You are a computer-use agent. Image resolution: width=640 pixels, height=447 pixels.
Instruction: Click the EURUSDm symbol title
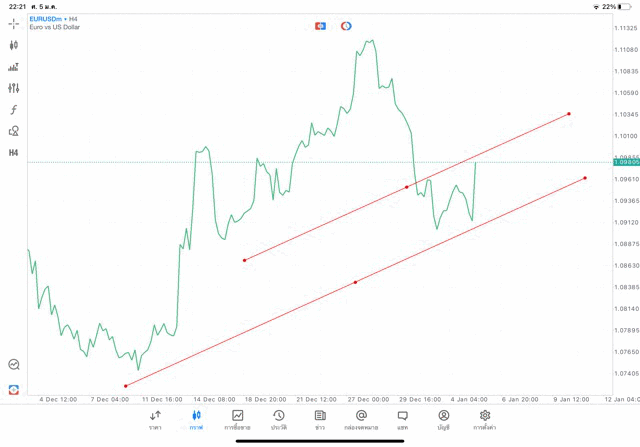[48, 19]
